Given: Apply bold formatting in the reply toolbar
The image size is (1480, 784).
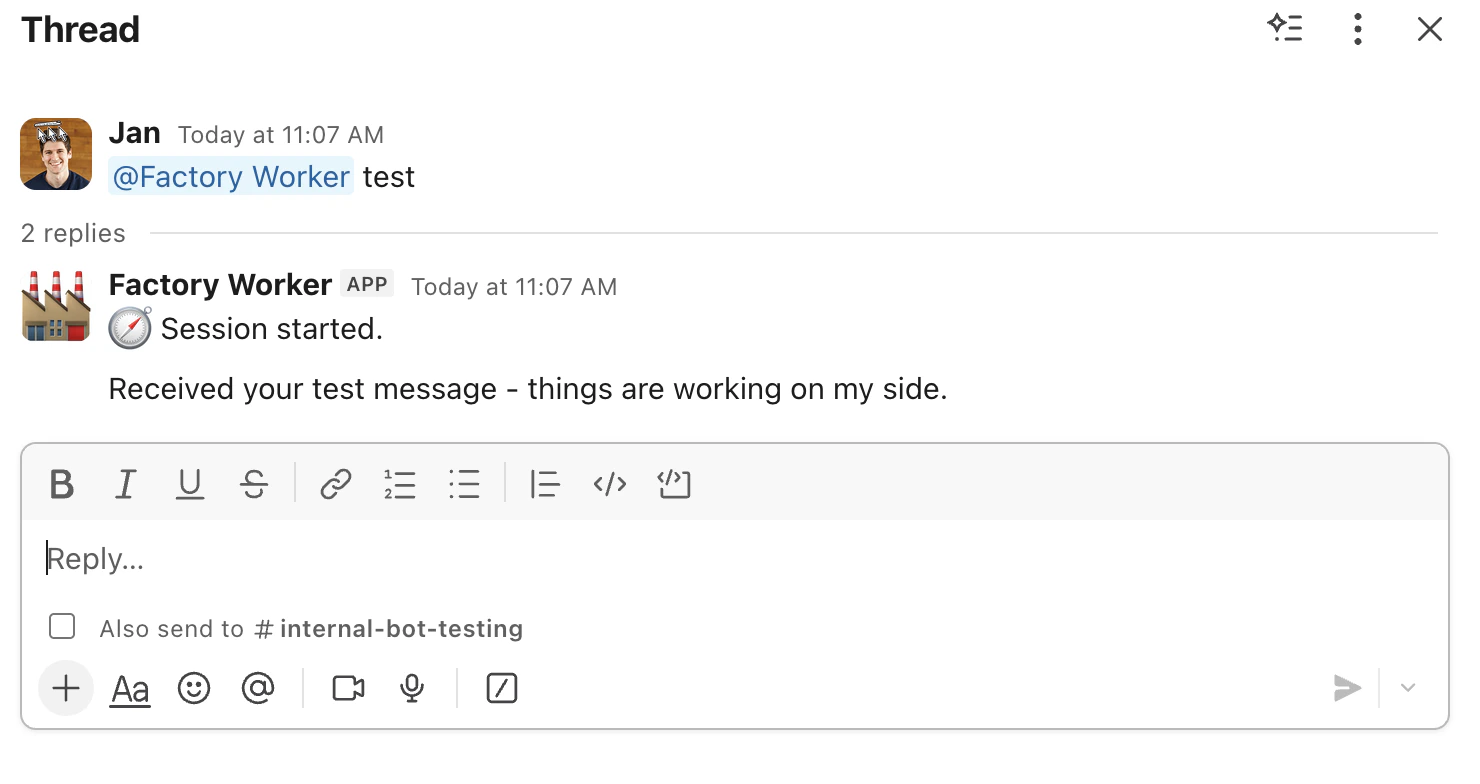Looking at the screenshot, I should tap(61, 485).
